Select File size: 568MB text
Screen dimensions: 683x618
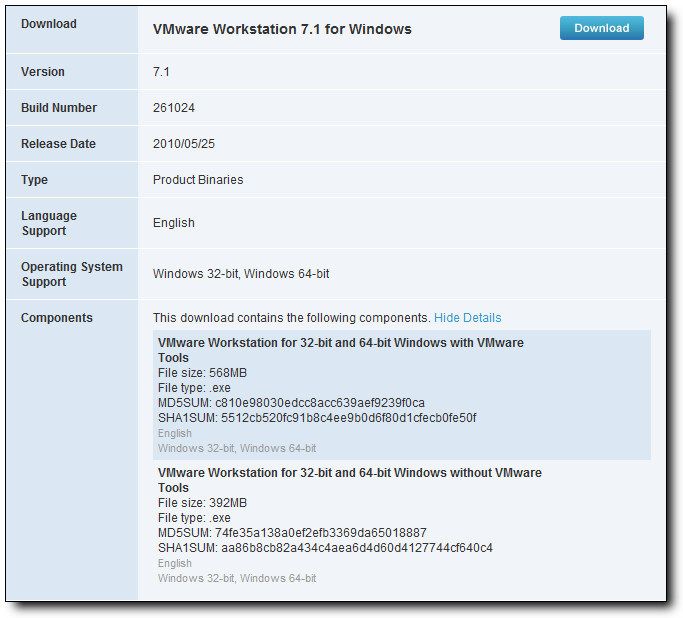(202, 373)
